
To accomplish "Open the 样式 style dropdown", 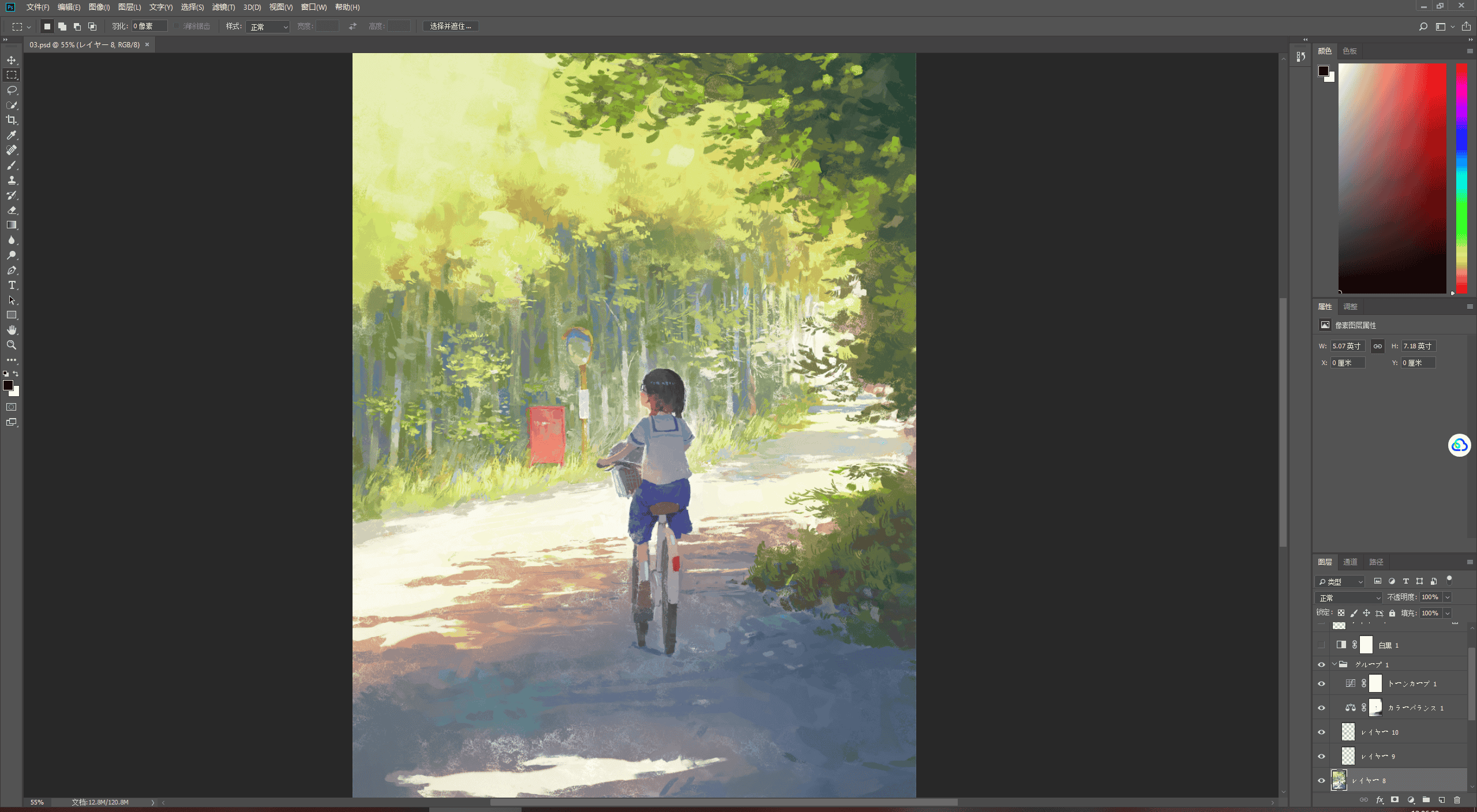I will [x=268, y=27].
